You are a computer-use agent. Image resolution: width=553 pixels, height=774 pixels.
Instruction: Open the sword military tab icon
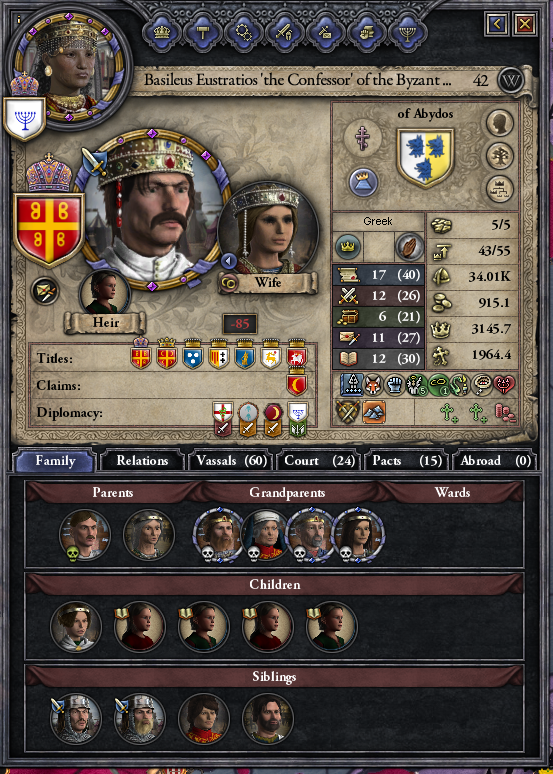284,32
